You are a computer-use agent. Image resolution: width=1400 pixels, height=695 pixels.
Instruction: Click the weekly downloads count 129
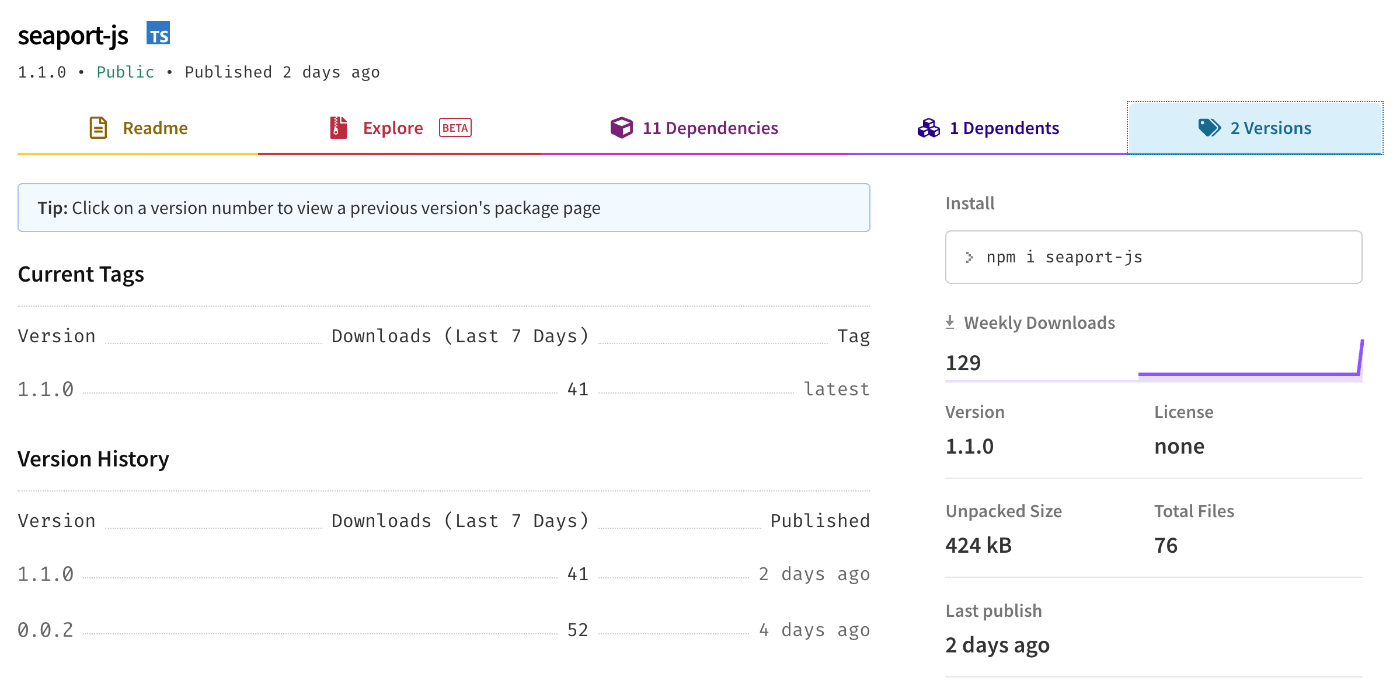963,362
